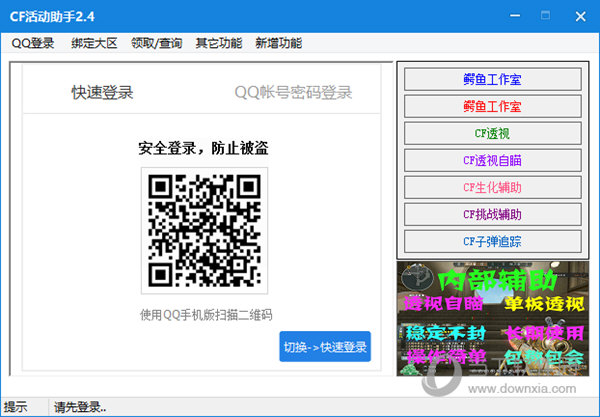Open the QQ登录 menu
This screenshot has height=417, width=600.
(x=33, y=43)
